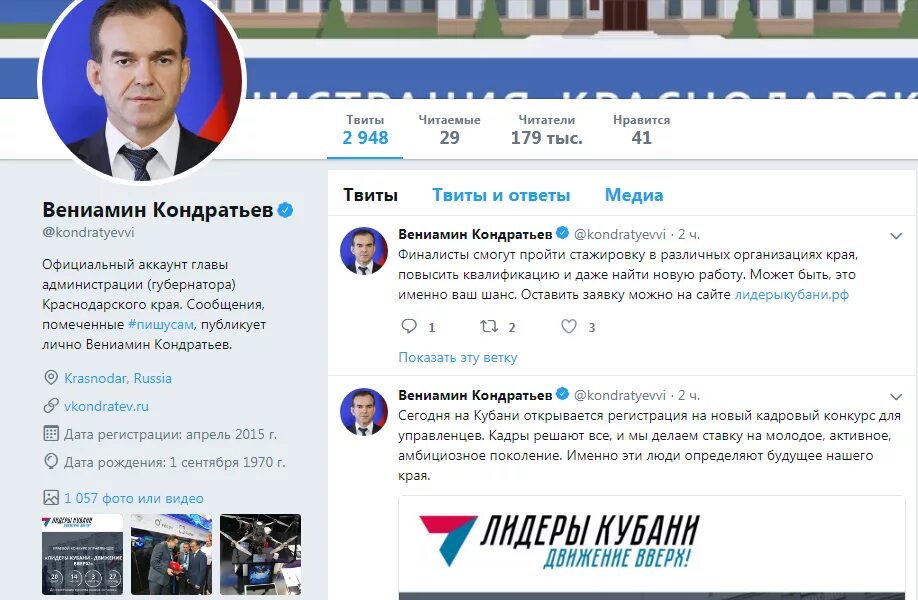This screenshot has width=918, height=600.
Task: Open the large profile avatar photo
Action: 142,82
